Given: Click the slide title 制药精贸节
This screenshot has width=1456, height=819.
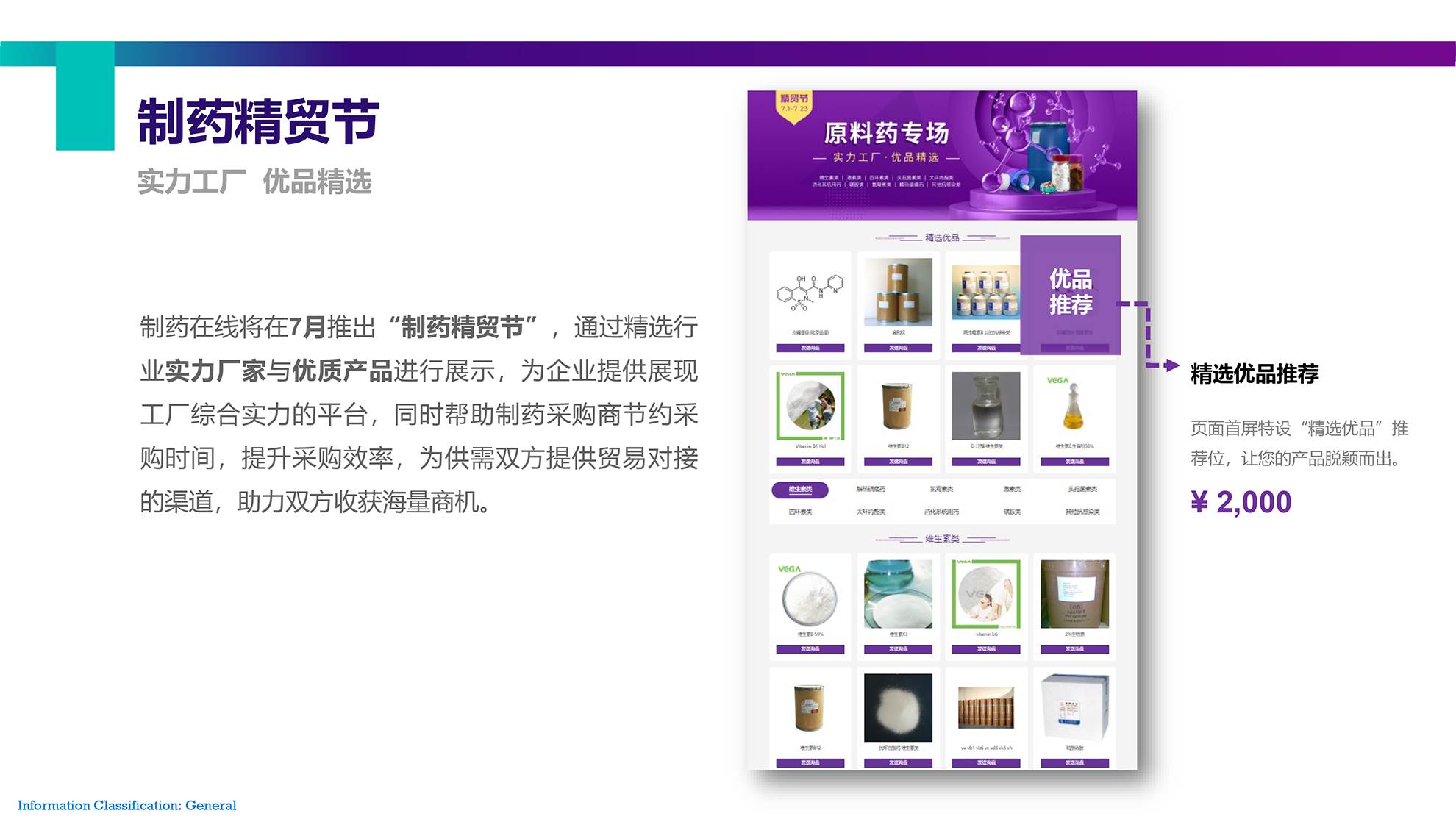Looking at the screenshot, I should point(258,121).
